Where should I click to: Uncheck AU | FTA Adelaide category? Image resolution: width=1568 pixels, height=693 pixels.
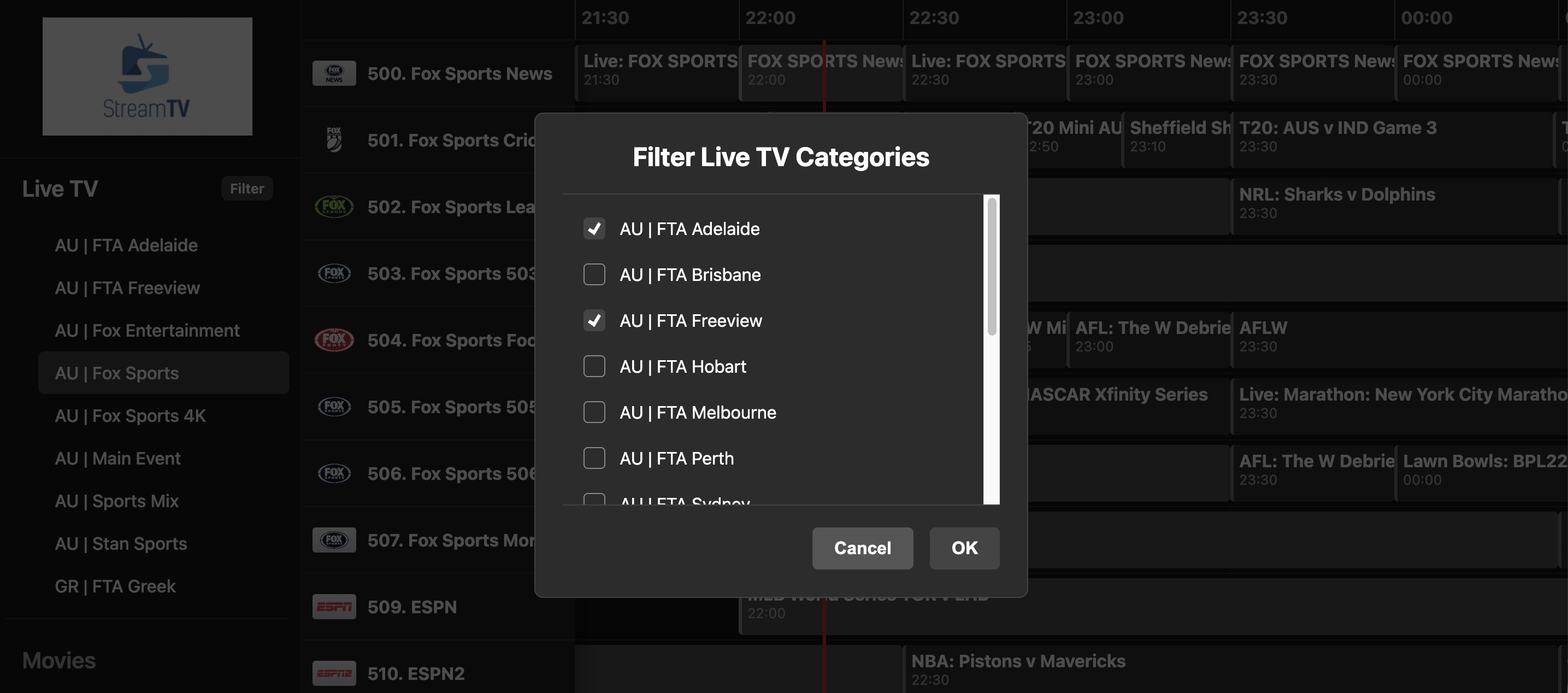594,228
